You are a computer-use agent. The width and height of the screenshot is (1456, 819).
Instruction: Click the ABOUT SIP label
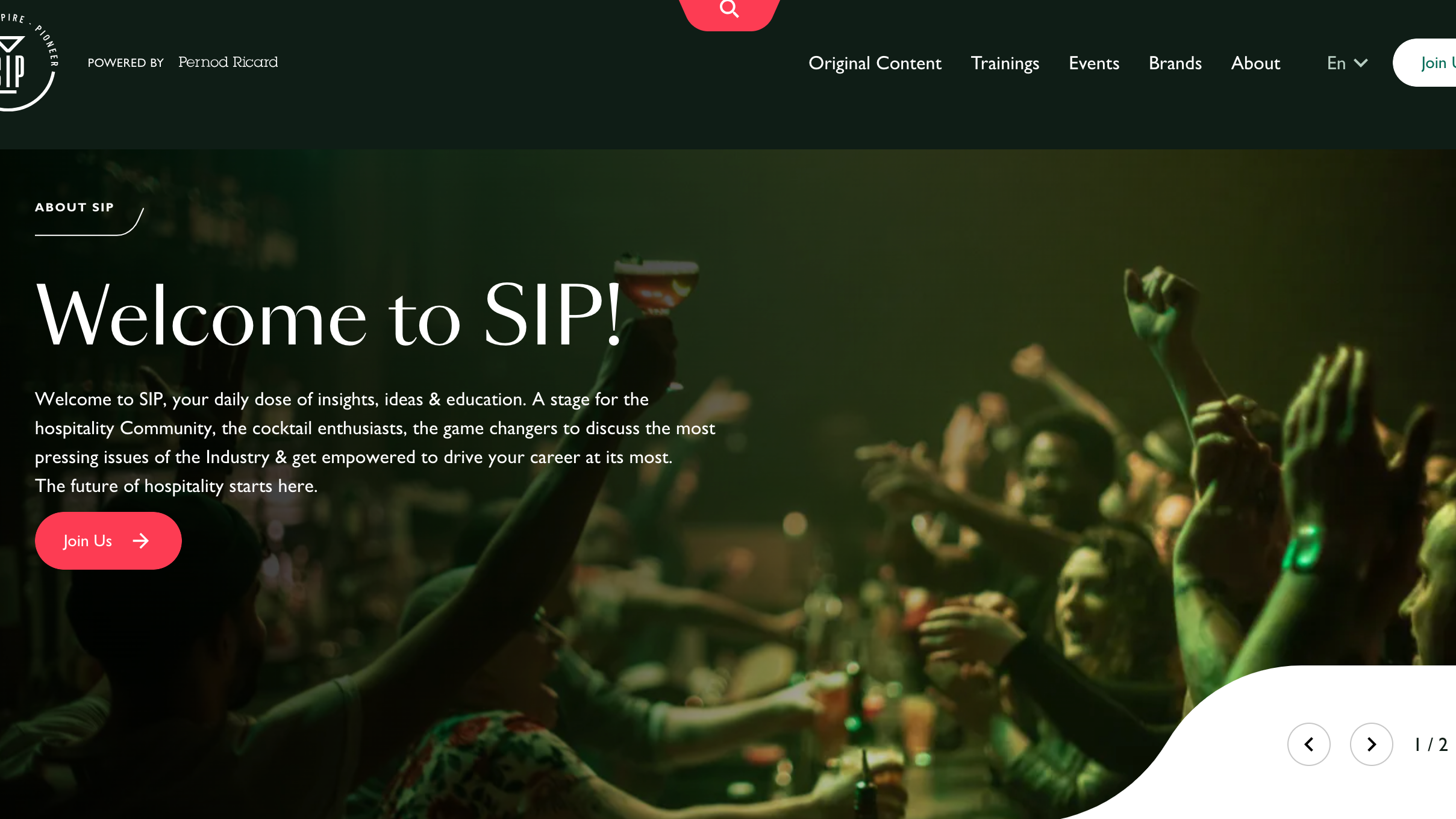(74, 207)
